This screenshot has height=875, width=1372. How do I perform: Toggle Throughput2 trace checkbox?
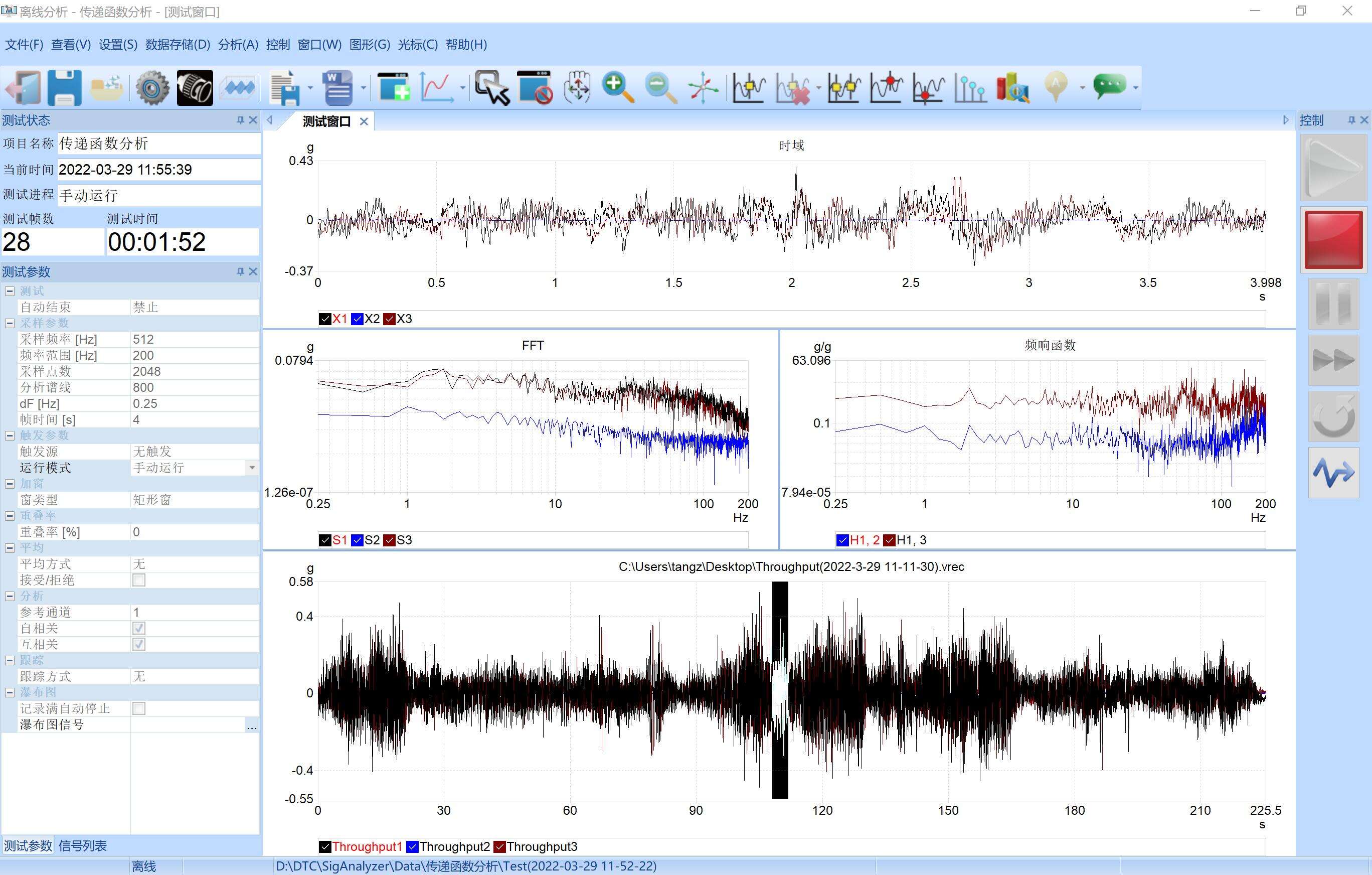coord(413,846)
